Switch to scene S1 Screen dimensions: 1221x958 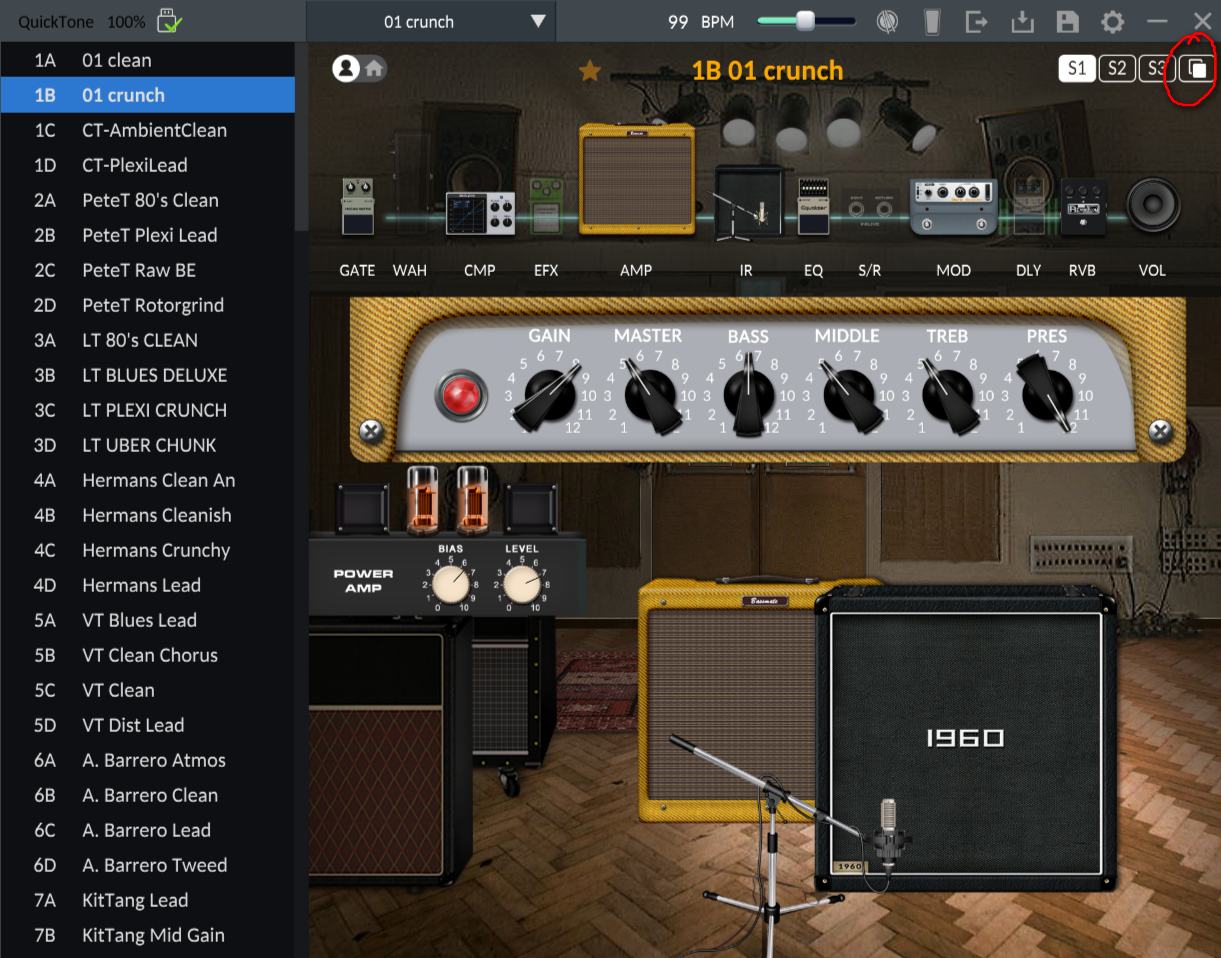click(x=1076, y=68)
